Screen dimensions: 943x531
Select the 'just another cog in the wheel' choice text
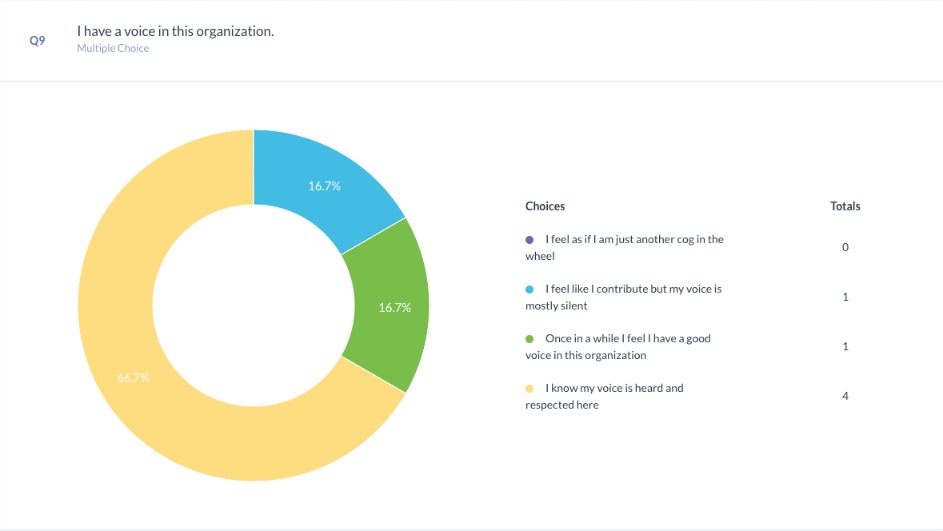pos(625,248)
